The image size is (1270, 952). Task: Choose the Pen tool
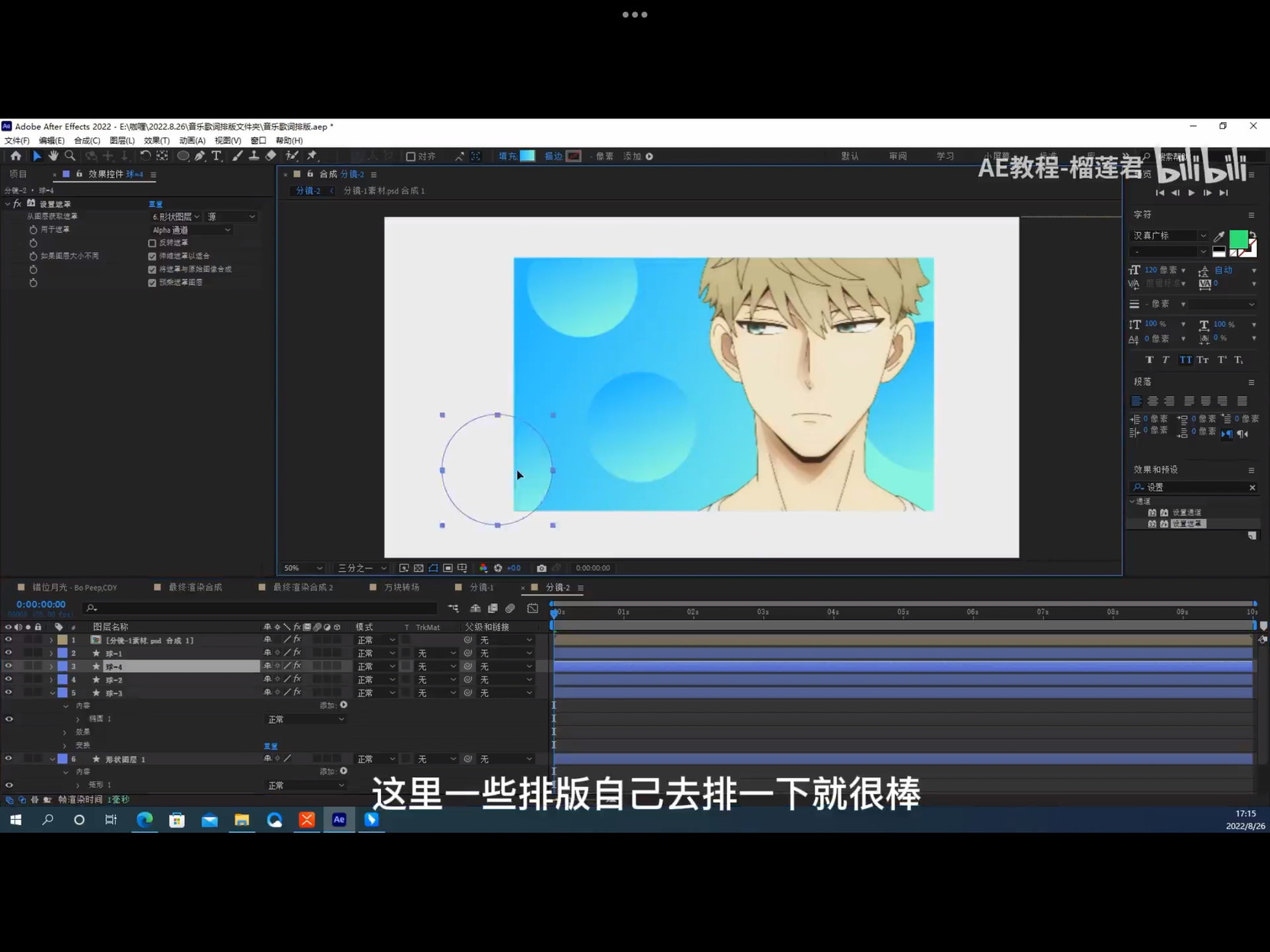tap(200, 156)
